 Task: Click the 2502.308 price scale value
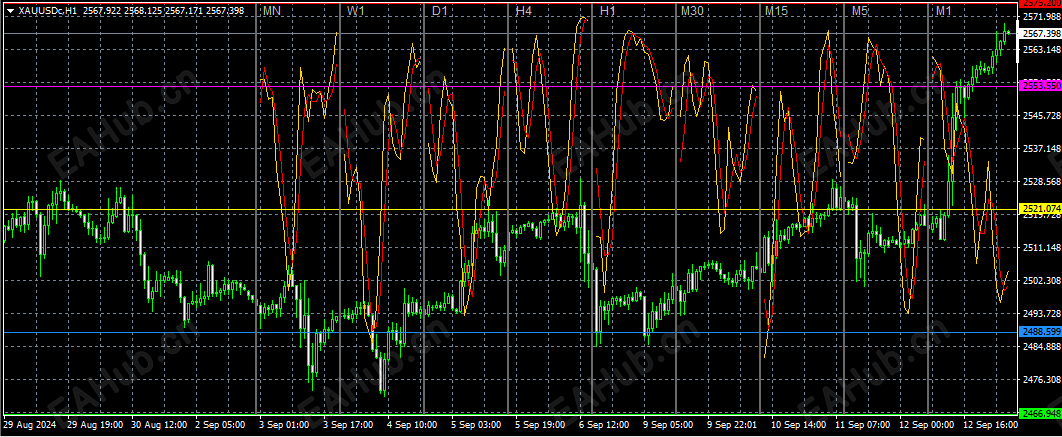(x=1042, y=280)
